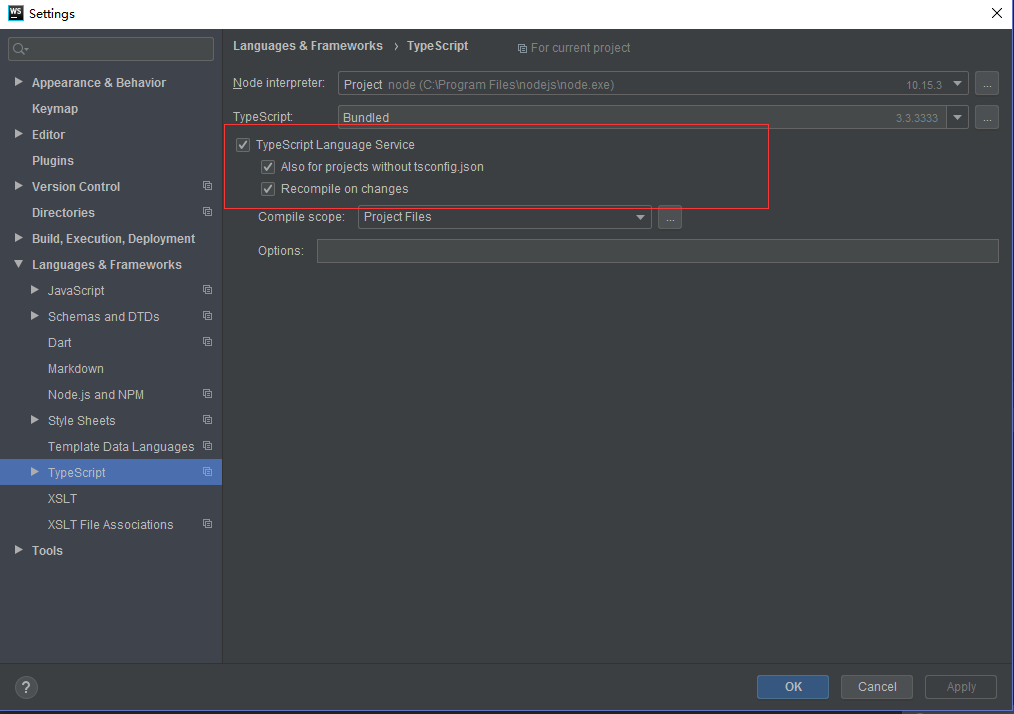
Task: Open XSLT File Associations page
Action: (x=111, y=525)
